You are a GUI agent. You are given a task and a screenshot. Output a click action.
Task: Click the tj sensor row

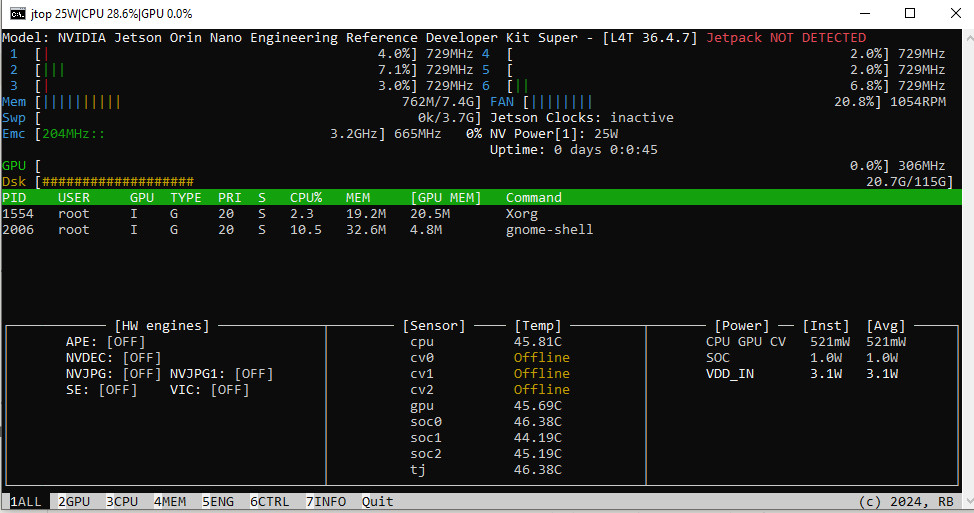tap(486, 470)
